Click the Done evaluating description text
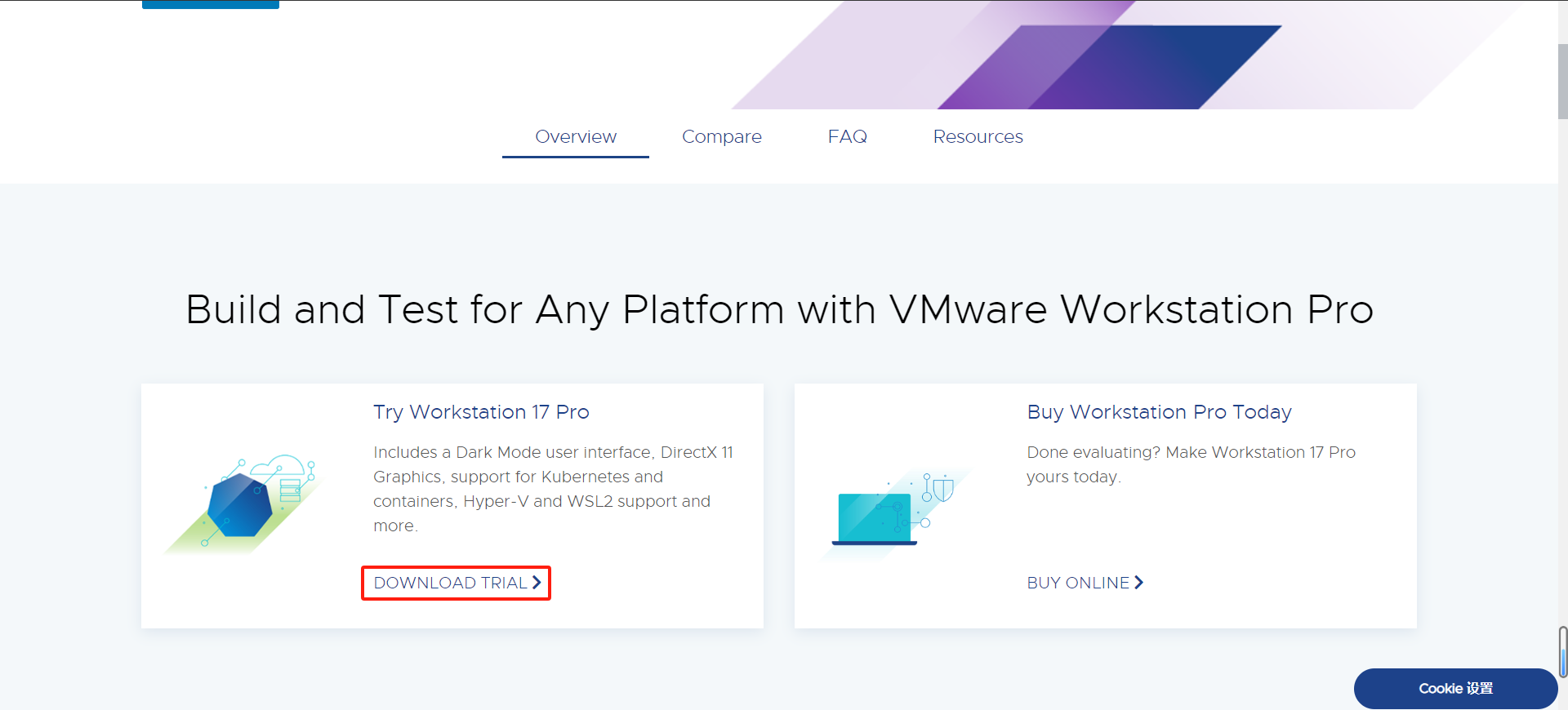 pyautogui.click(x=1191, y=464)
